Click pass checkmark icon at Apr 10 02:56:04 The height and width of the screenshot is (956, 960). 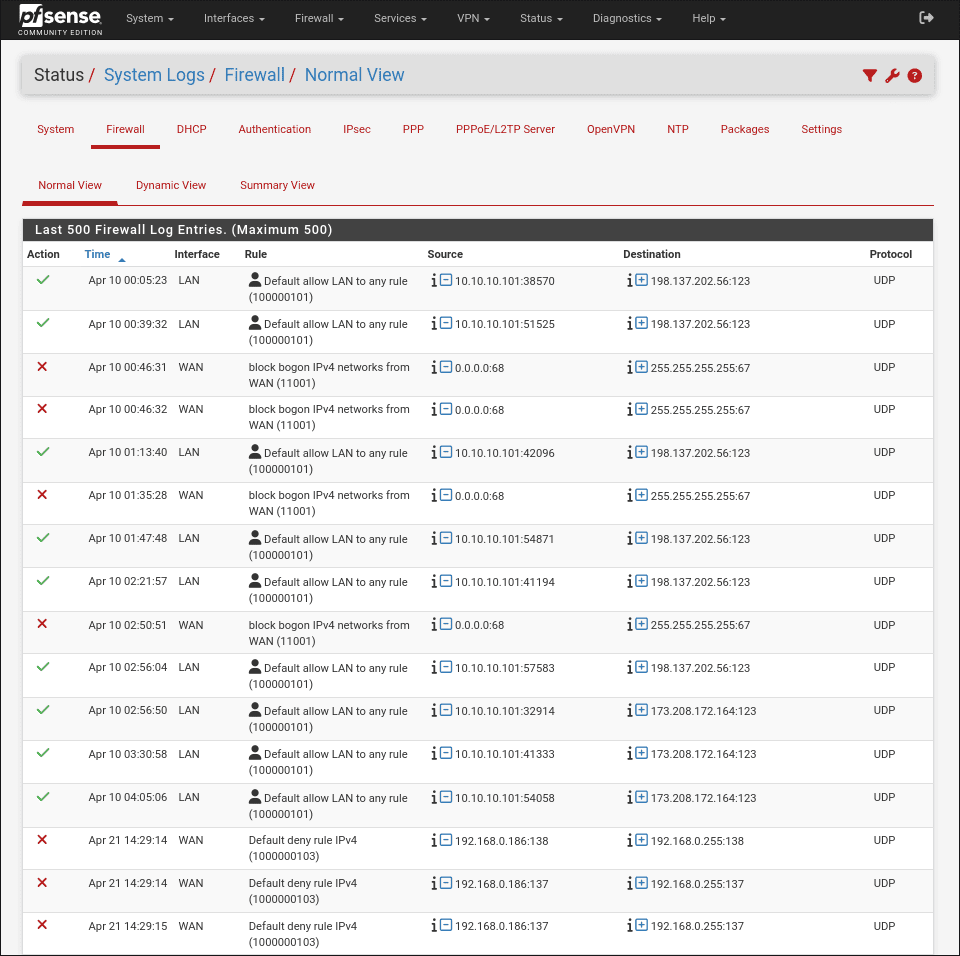(x=43, y=666)
